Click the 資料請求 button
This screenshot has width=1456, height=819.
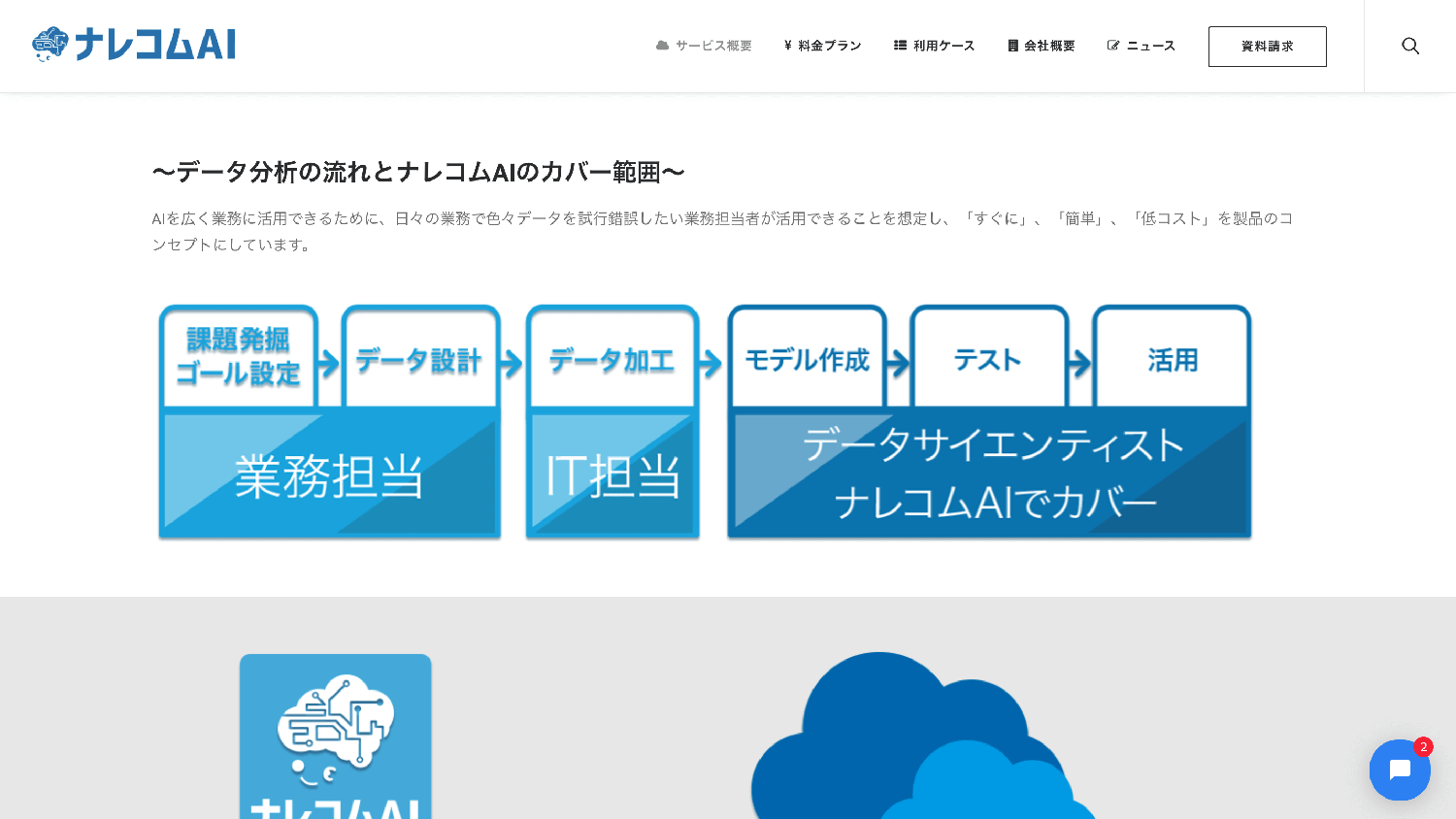click(1267, 47)
